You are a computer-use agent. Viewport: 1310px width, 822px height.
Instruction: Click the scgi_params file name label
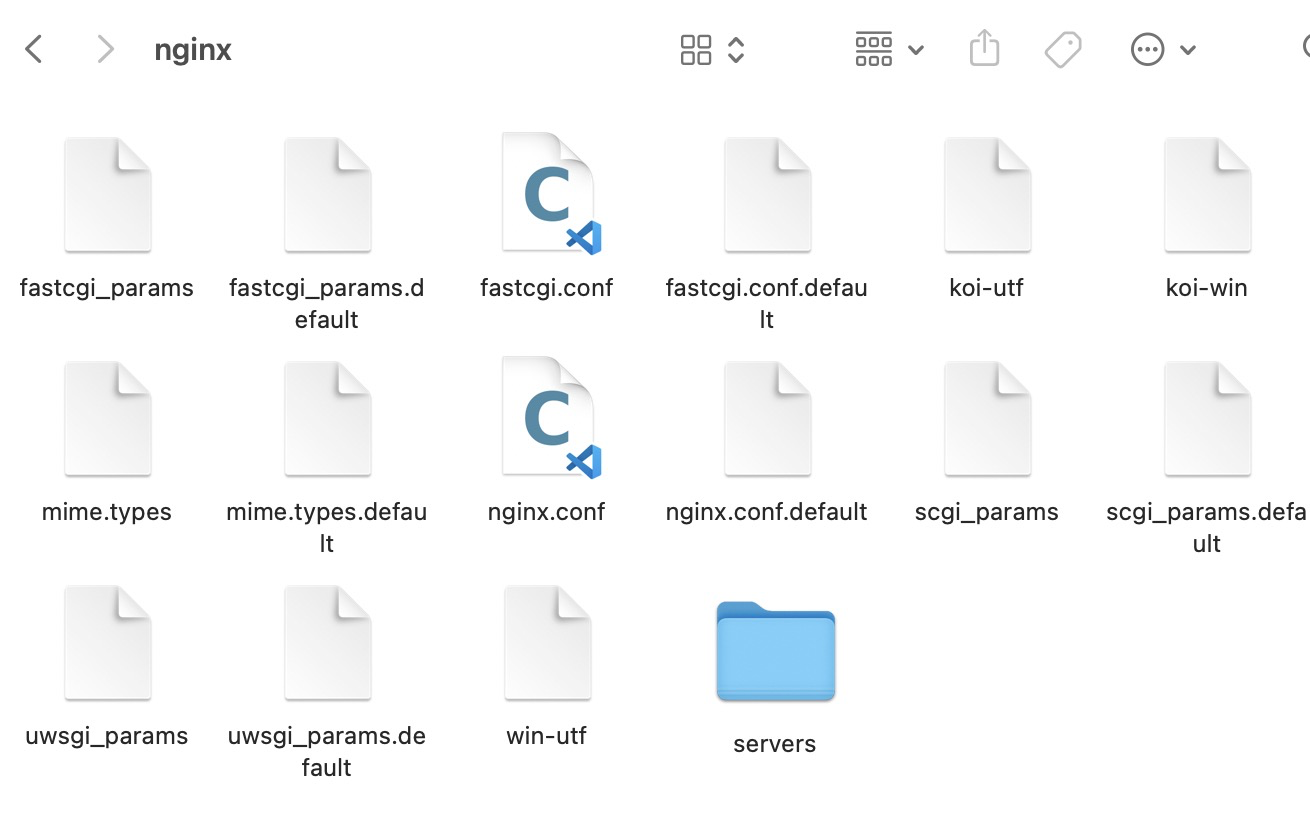987,513
